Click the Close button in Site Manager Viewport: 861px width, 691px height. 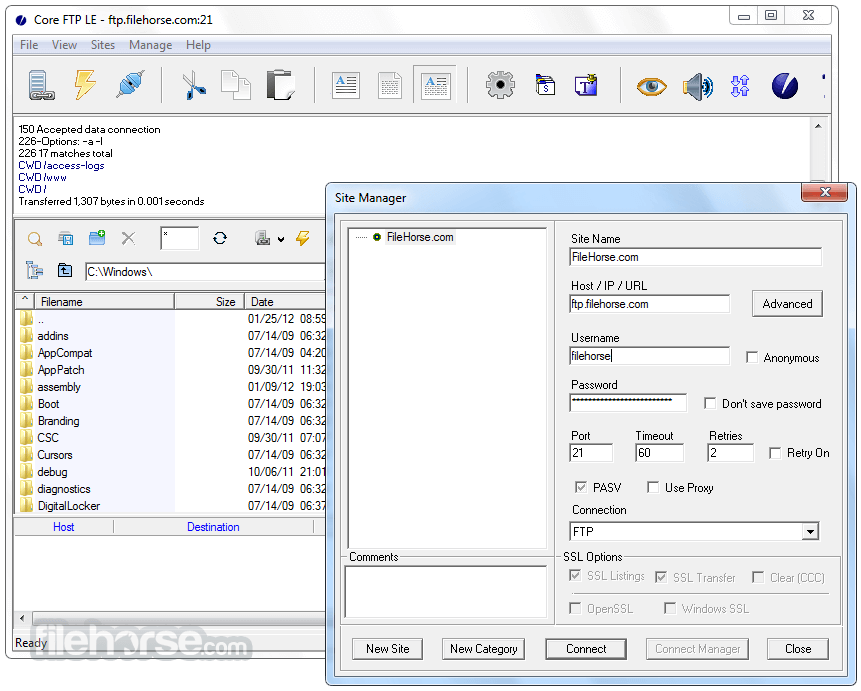(798, 649)
